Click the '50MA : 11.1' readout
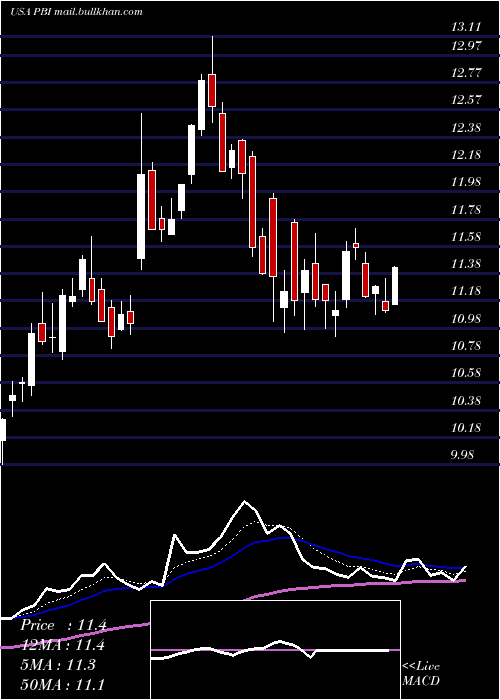This screenshot has width=500, height=700. (62, 684)
